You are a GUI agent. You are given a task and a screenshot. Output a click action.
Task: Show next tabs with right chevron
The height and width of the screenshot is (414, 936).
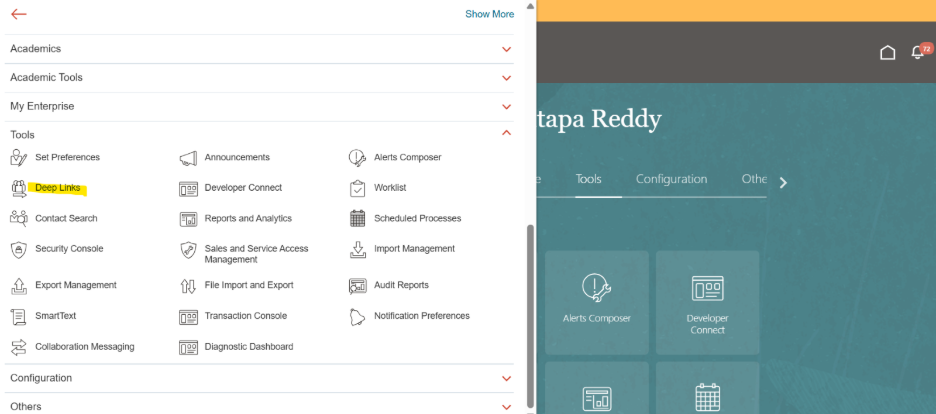click(784, 183)
